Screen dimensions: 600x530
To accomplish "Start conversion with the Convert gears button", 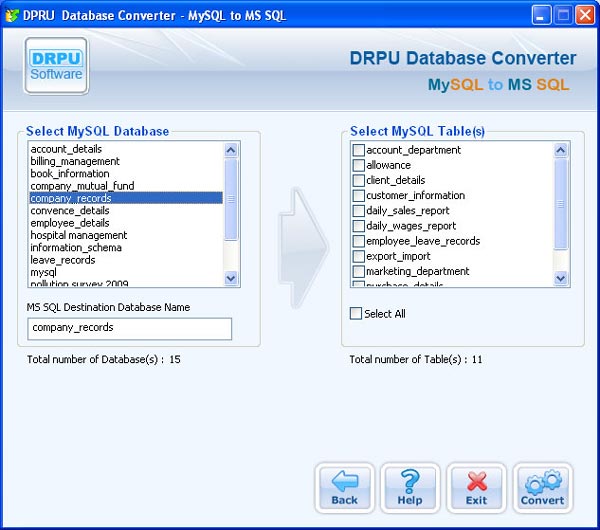I will pos(543,488).
